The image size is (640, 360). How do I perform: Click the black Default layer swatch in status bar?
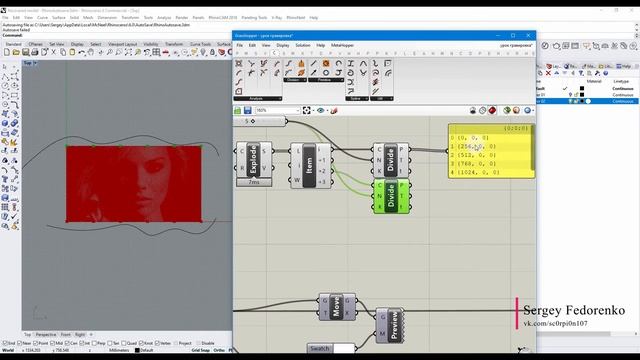[x=137, y=350]
